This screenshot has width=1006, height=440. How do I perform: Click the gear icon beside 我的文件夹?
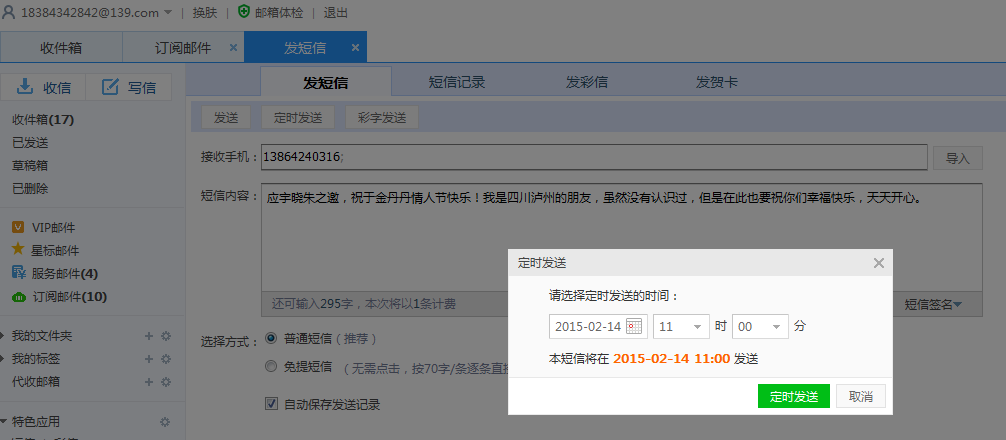tap(166, 336)
